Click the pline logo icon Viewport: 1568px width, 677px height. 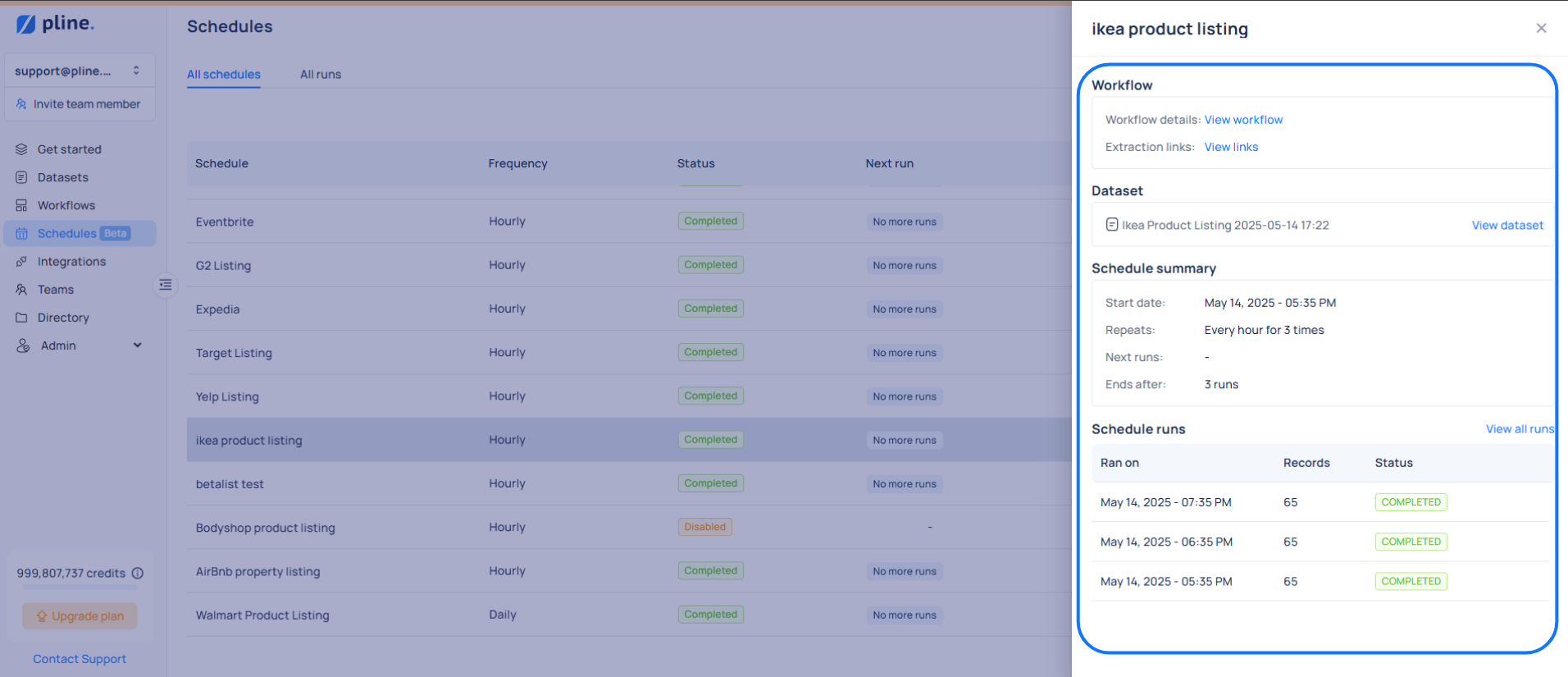click(26, 24)
